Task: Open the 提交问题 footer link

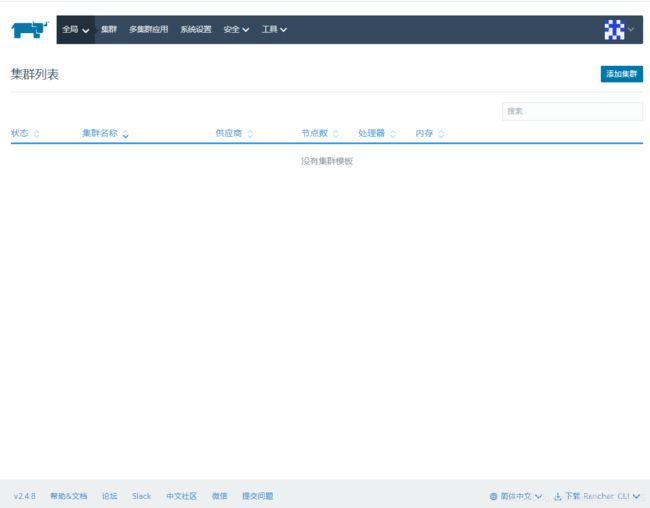Action: coord(257,496)
